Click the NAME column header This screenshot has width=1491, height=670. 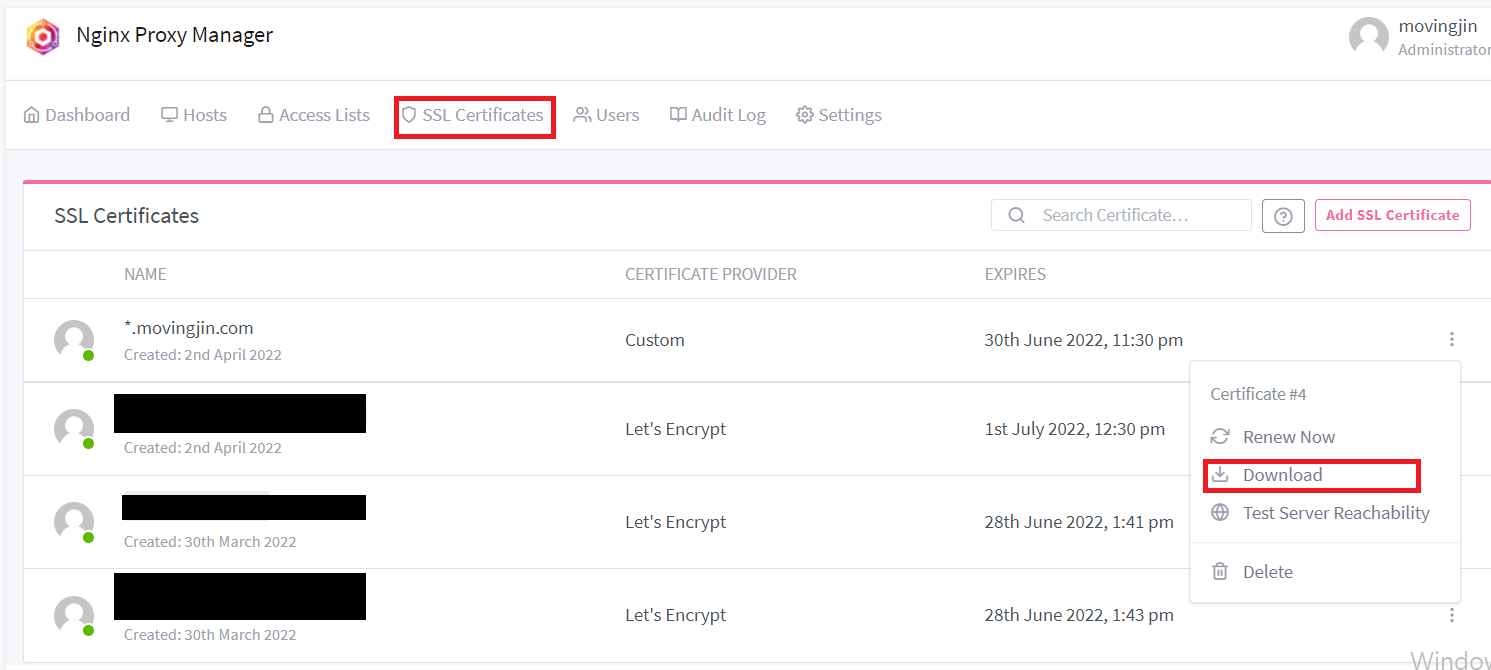(145, 274)
